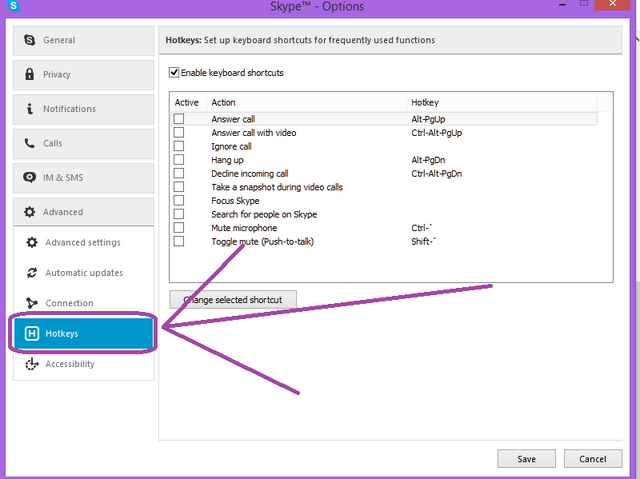Open the Connection submenu item
Viewport: 640px width, 479px height.
coord(84,303)
